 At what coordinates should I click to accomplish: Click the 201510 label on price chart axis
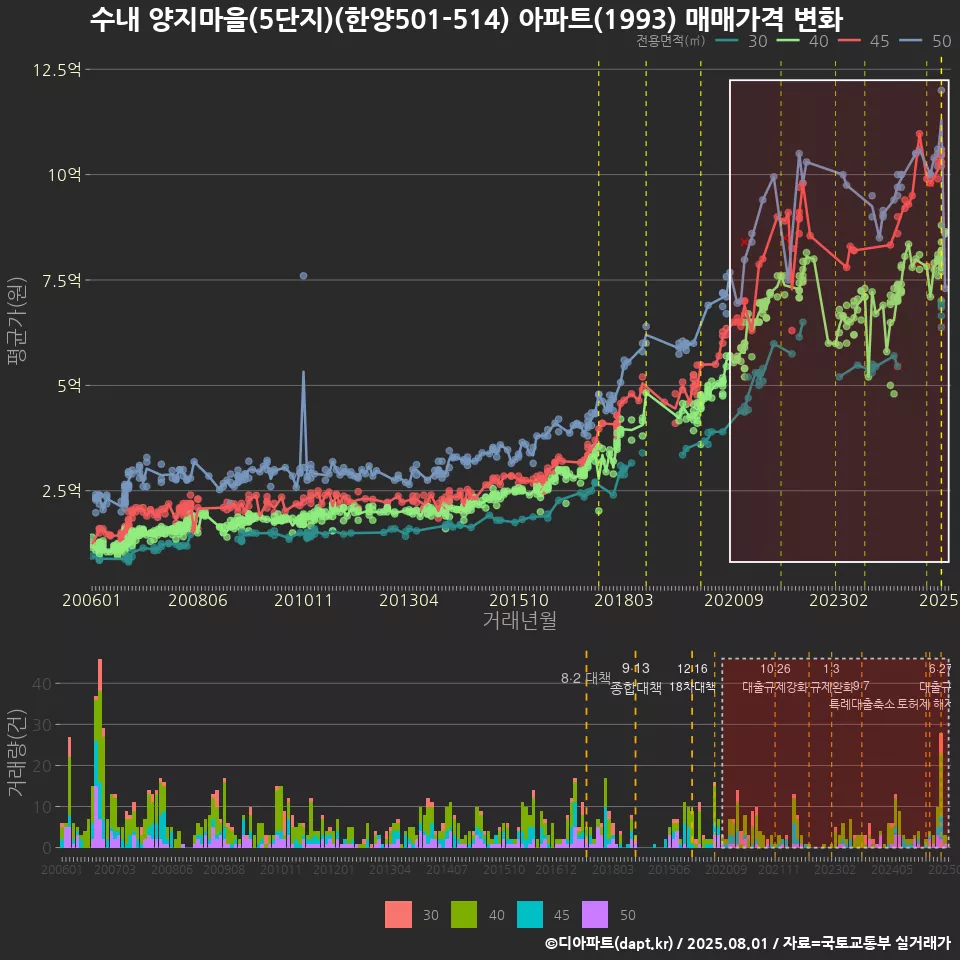click(x=519, y=600)
